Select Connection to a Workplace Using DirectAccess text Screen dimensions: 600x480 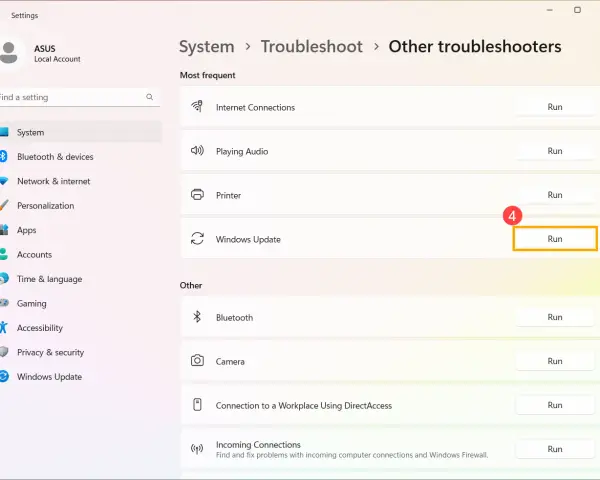[x=304, y=406]
